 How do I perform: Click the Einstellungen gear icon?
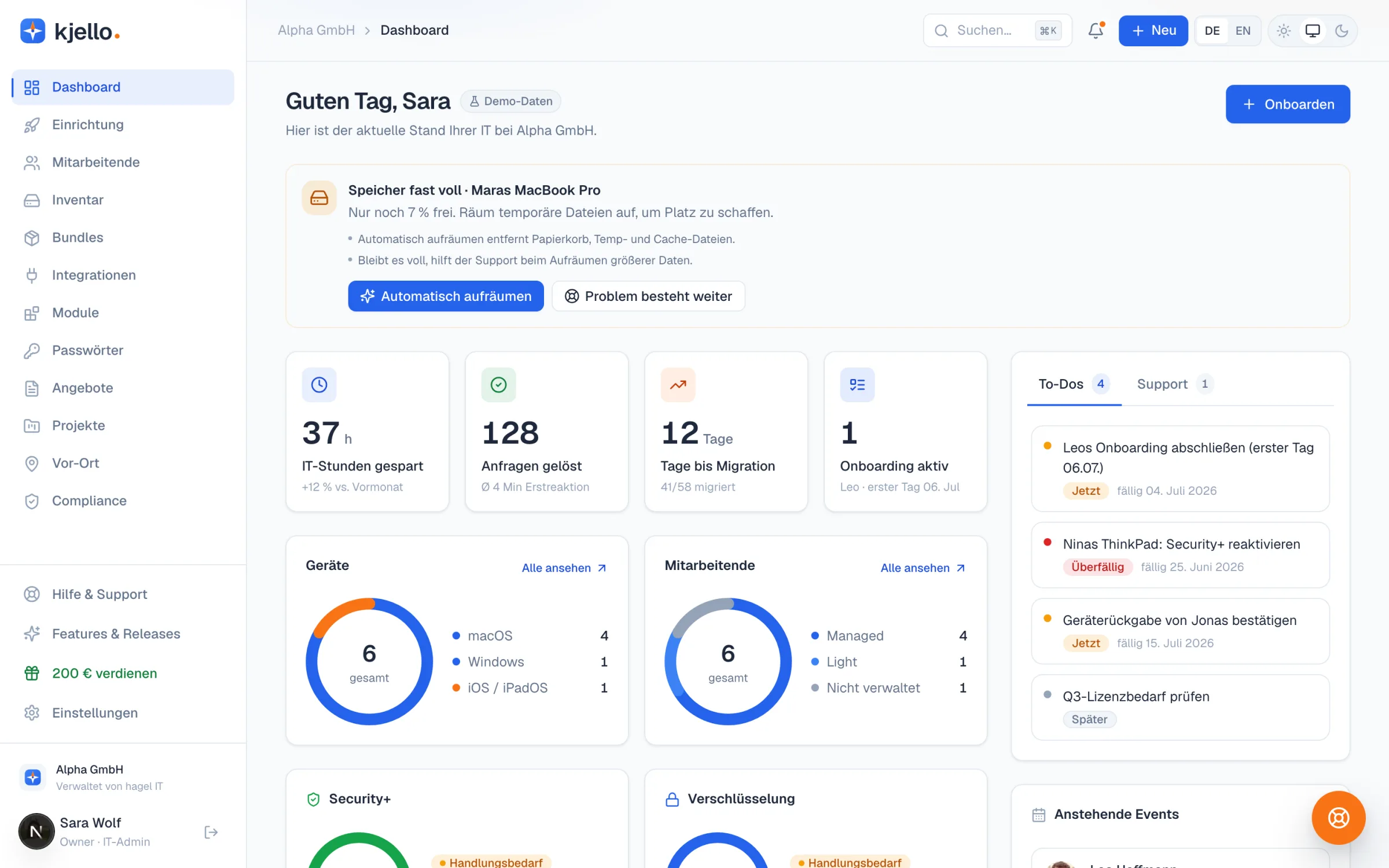(32, 712)
